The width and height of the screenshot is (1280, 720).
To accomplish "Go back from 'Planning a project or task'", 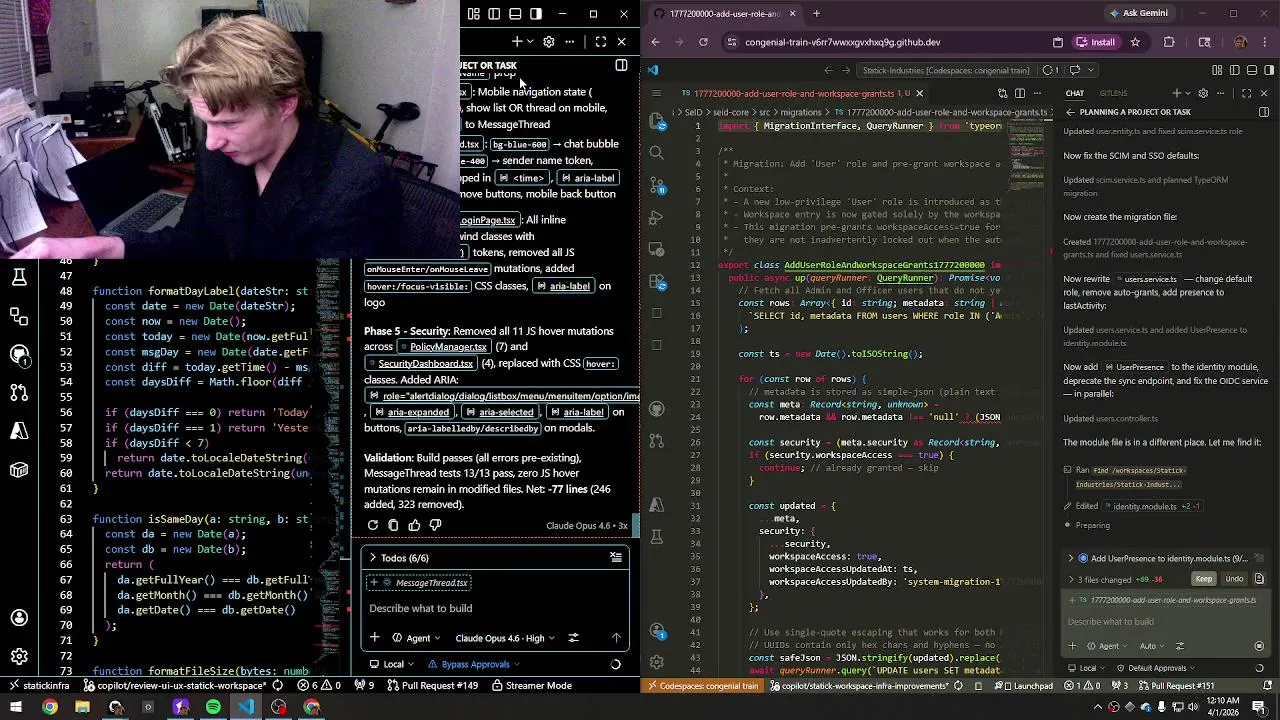I will coord(1070,112).
